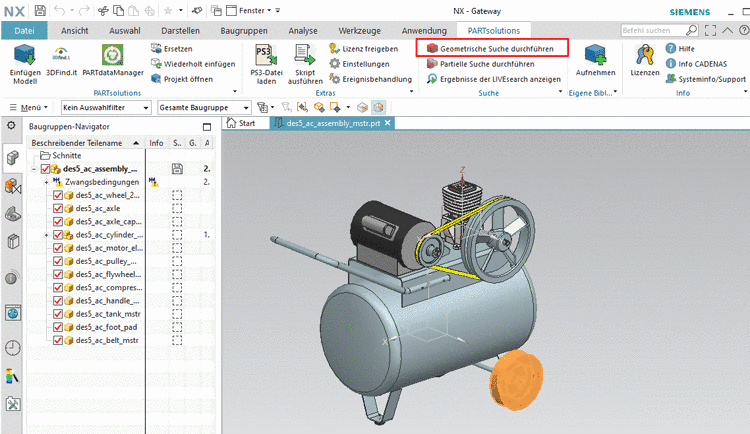Viewport: 750px width, 434px height.
Task: Show Ergebnisse der LIVEsearch anzeigen
Action: pyautogui.click(x=494, y=79)
